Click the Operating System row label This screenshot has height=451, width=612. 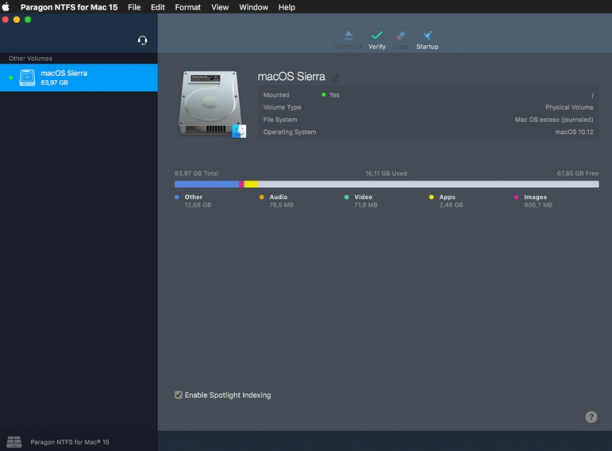[x=290, y=132]
